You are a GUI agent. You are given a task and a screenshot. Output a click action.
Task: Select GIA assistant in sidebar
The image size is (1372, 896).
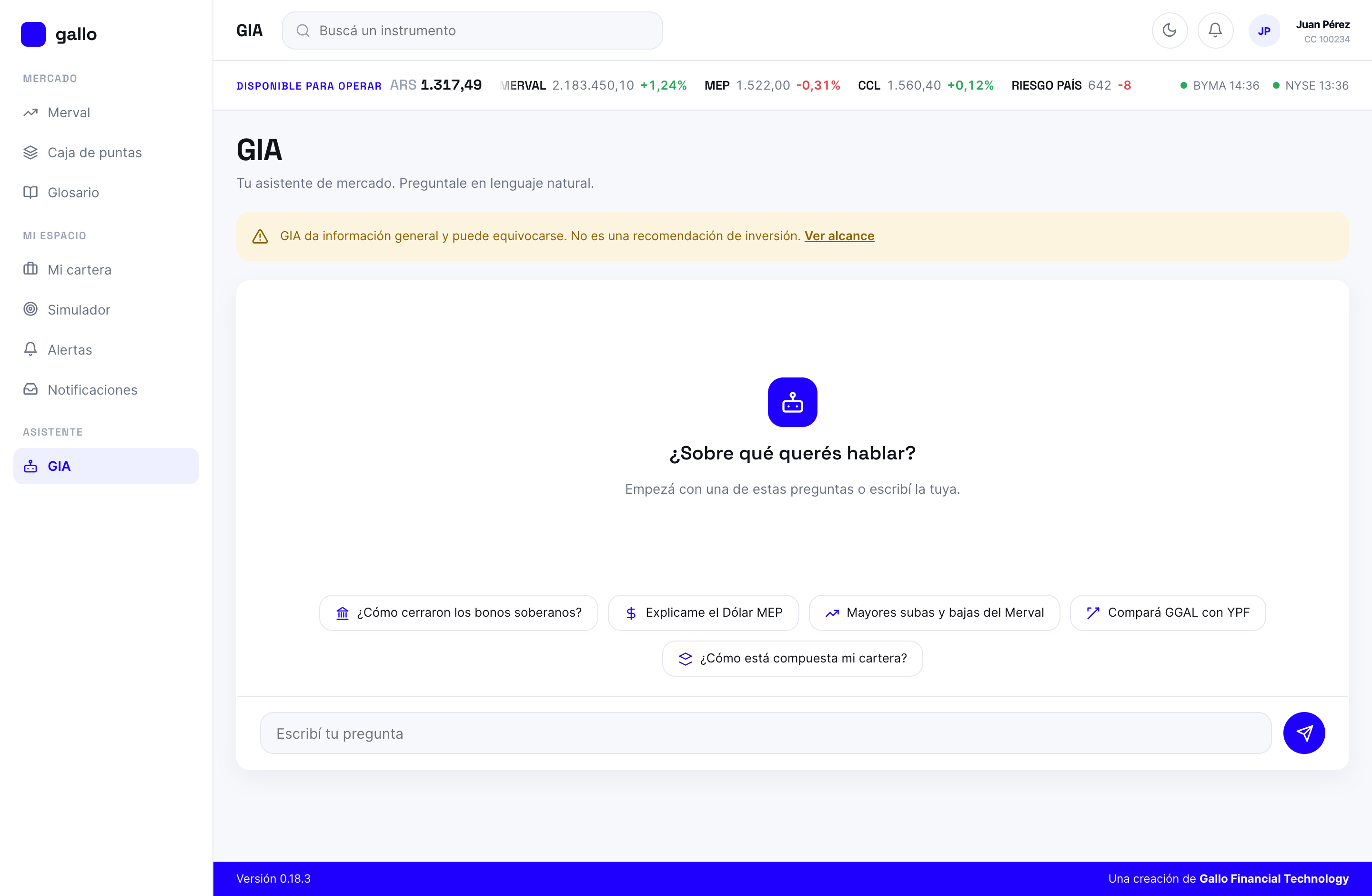(106, 466)
